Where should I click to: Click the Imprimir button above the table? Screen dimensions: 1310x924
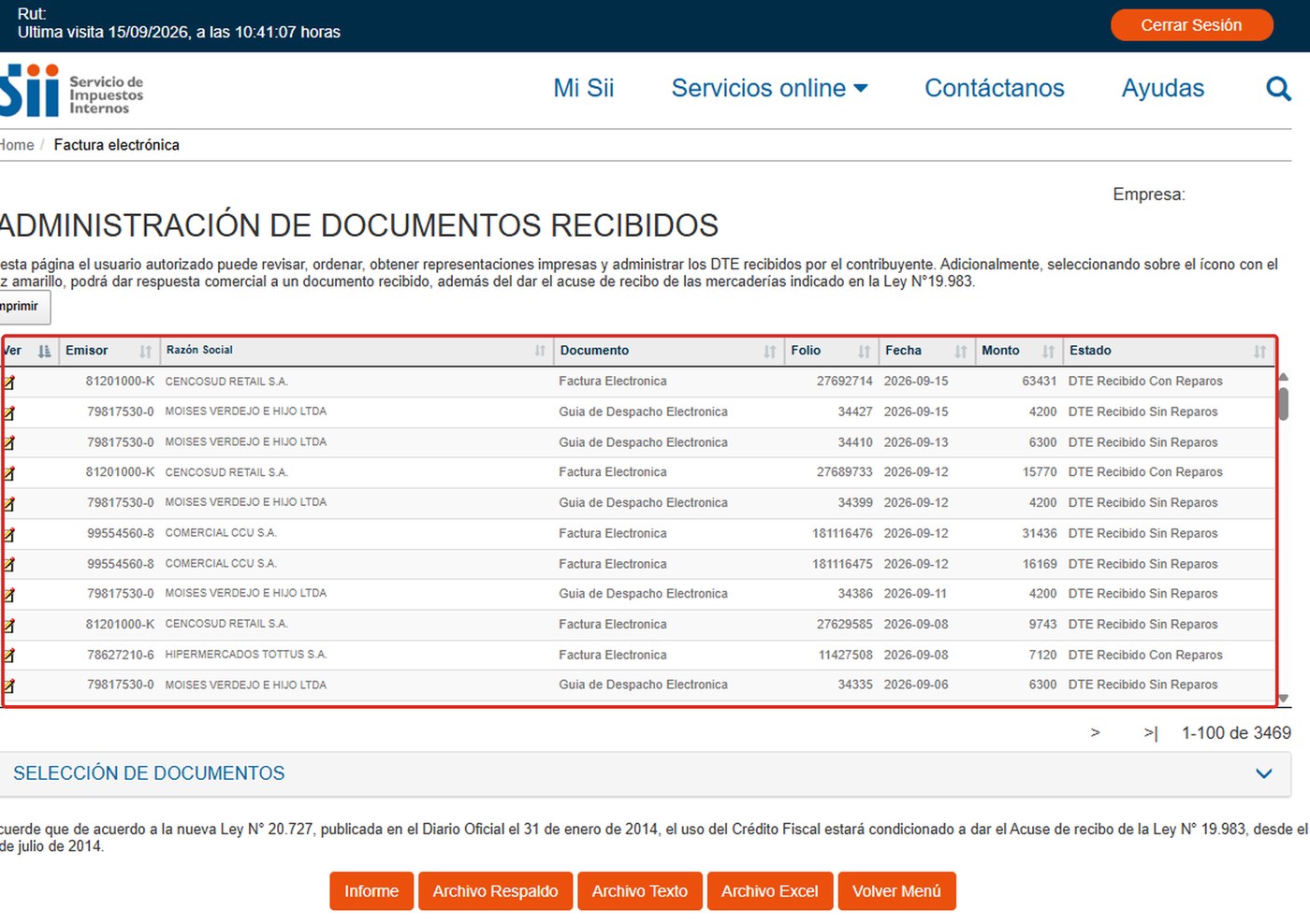point(24,307)
